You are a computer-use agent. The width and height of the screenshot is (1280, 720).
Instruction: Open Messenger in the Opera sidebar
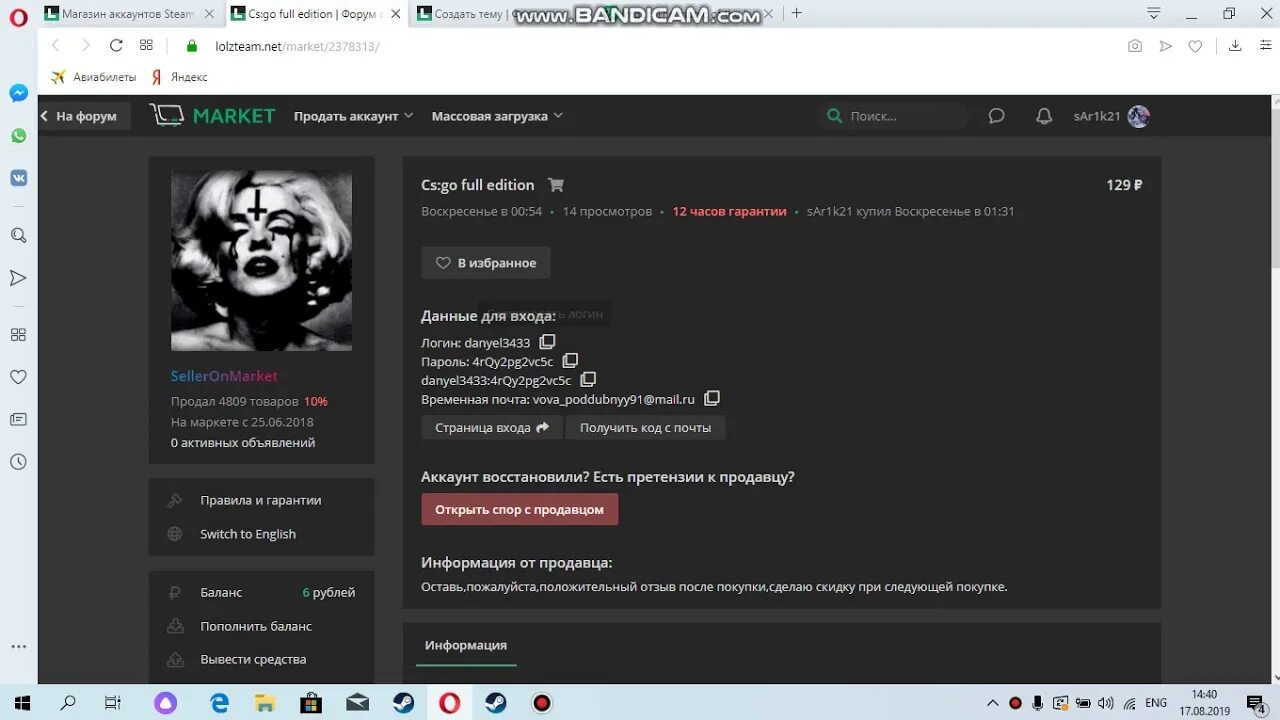click(18, 93)
